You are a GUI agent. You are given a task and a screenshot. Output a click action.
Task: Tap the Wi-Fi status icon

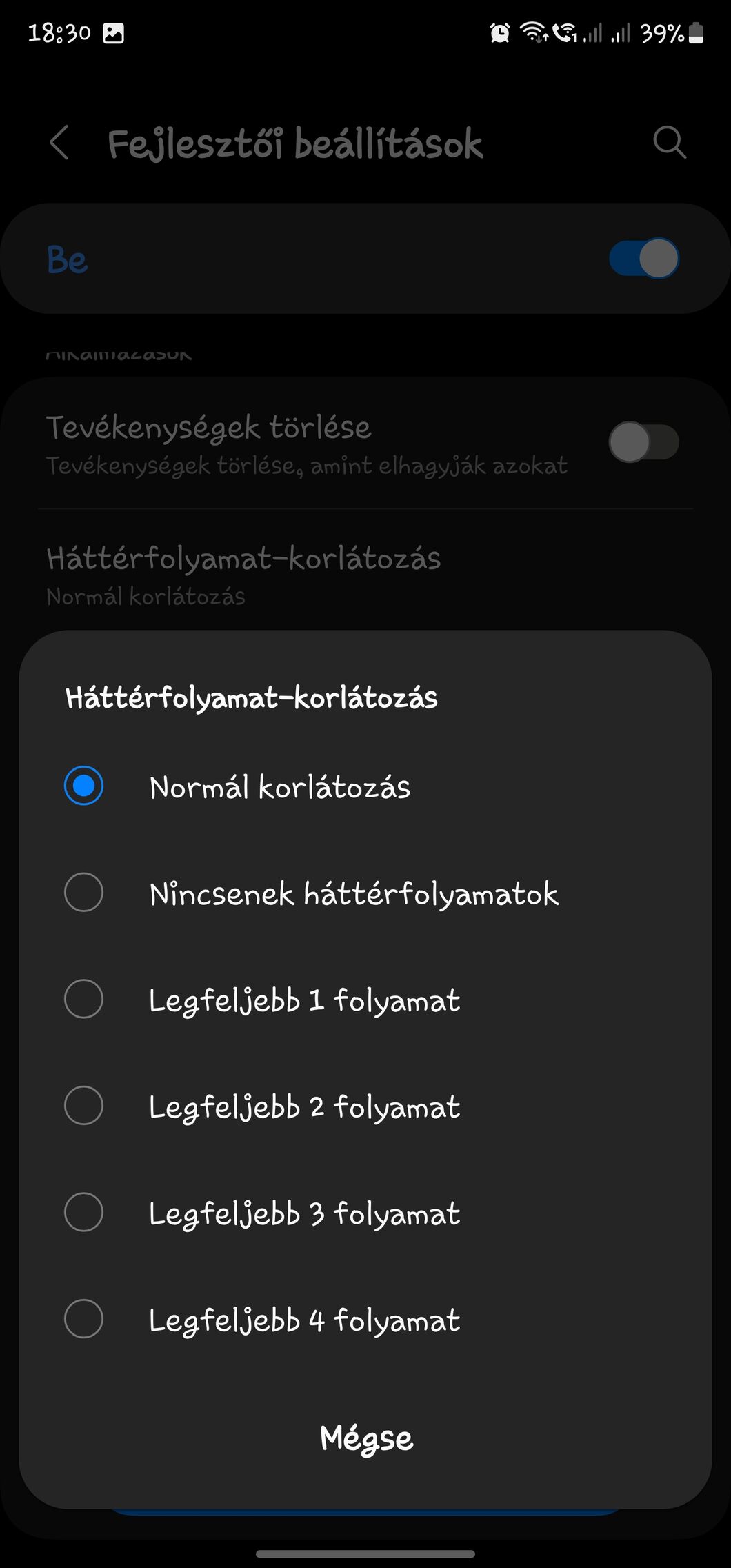pyautogui.click(x=534, y=32)
